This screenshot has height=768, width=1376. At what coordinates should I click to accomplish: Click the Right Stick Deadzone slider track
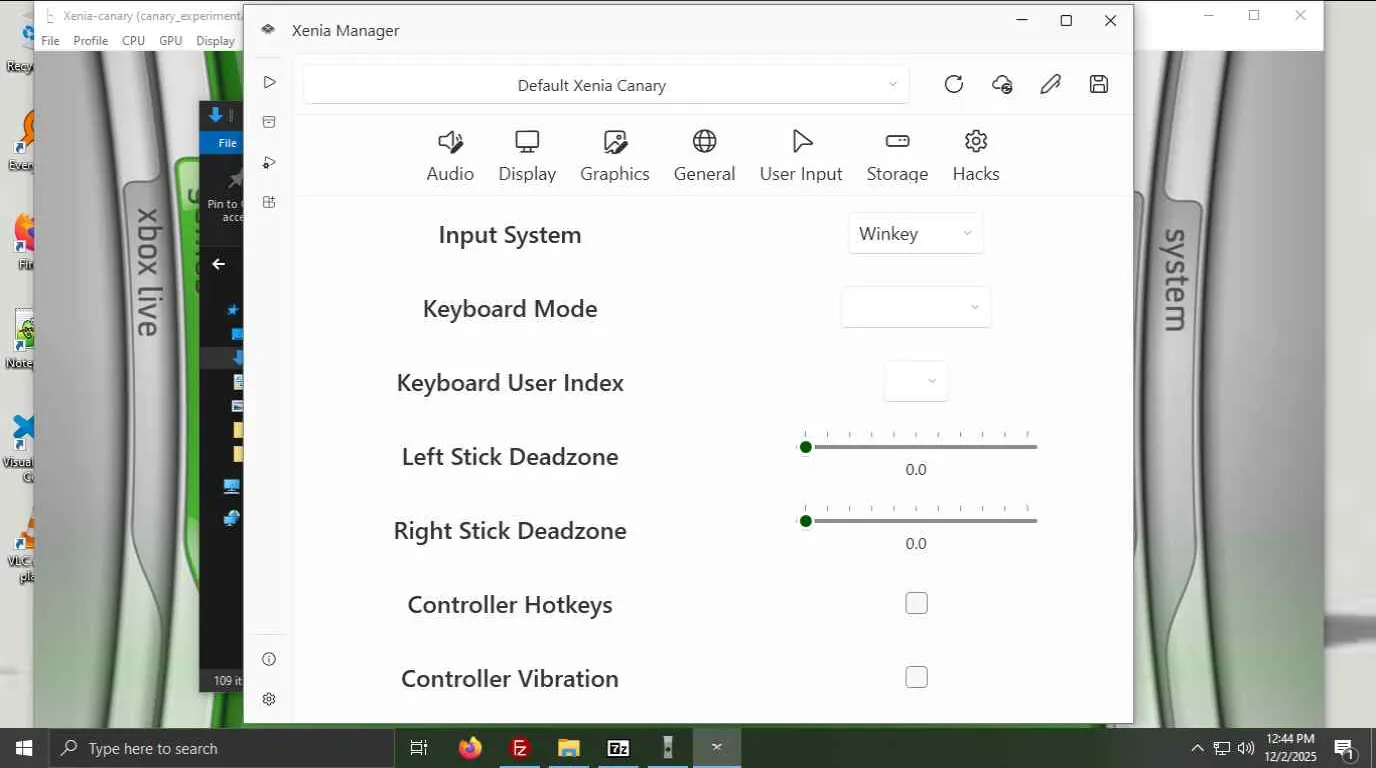pos(920,521)
